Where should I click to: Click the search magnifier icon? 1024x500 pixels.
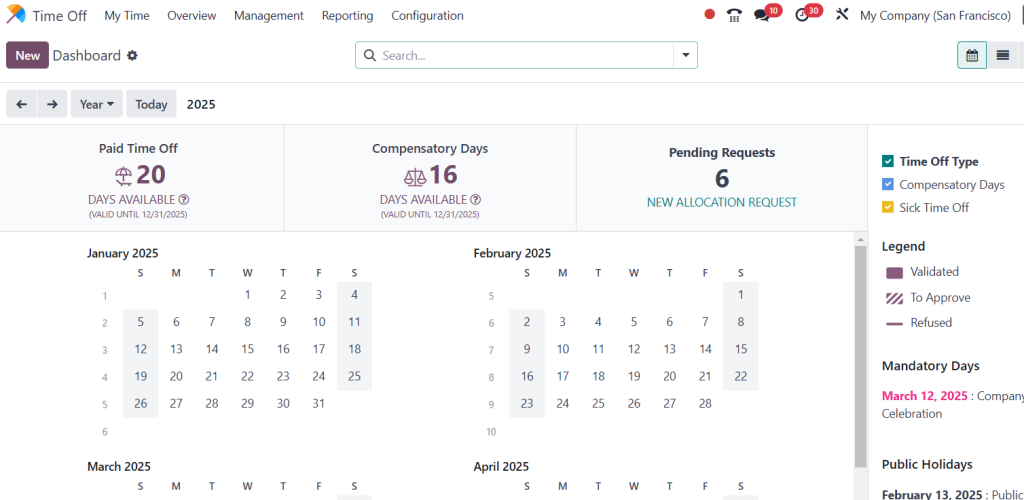pos(370,55)
